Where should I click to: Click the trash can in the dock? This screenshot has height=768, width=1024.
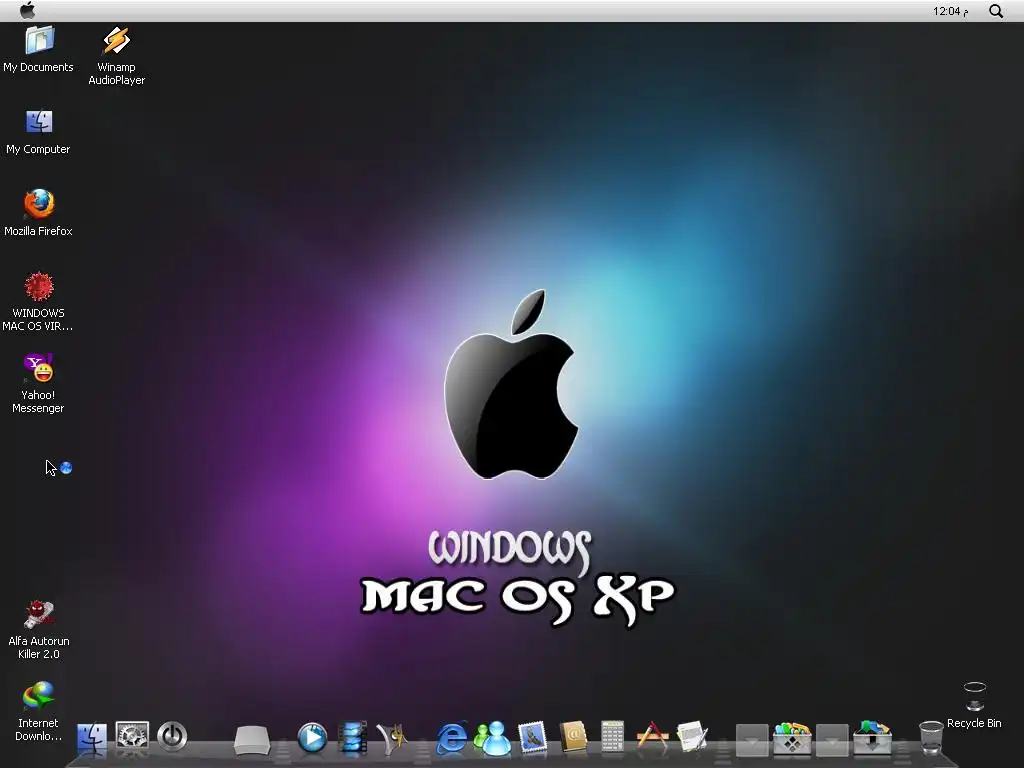point(931,737)
